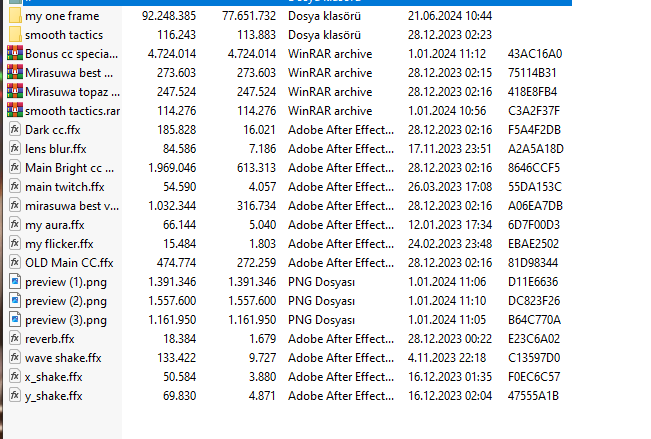Image resolution: width=651 pixels, height=439 pixels.
Task: Select file name 'wave shake.ffx'
Action: click(x=63, y=358)
